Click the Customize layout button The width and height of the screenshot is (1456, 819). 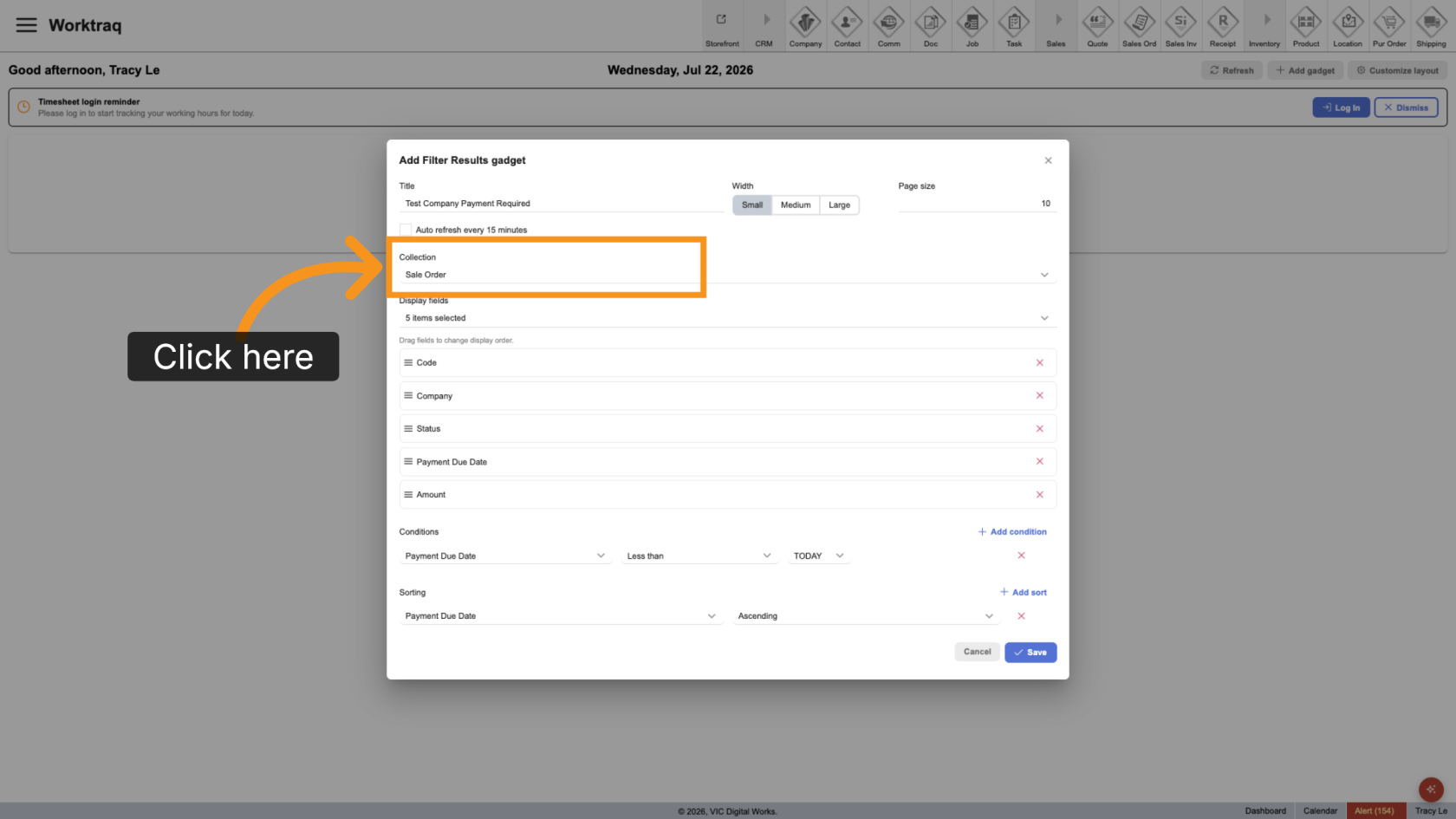pos(1397,71)
